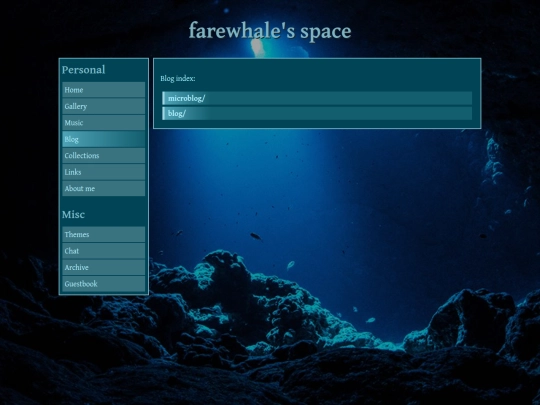Open the blog/ directory link
The image size is (540, 405).
tap(317, 113)
